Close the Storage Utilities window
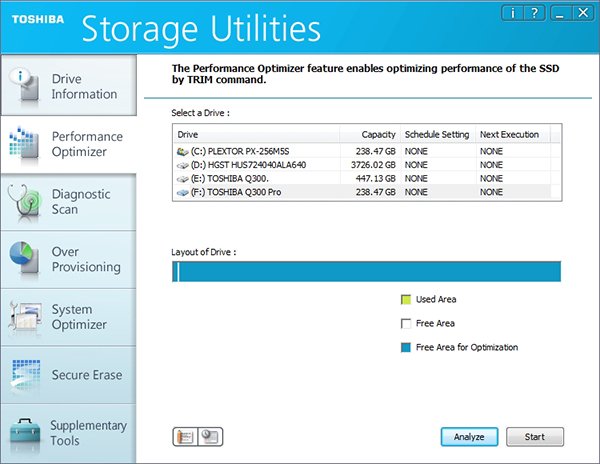 [x=583, y=13]
